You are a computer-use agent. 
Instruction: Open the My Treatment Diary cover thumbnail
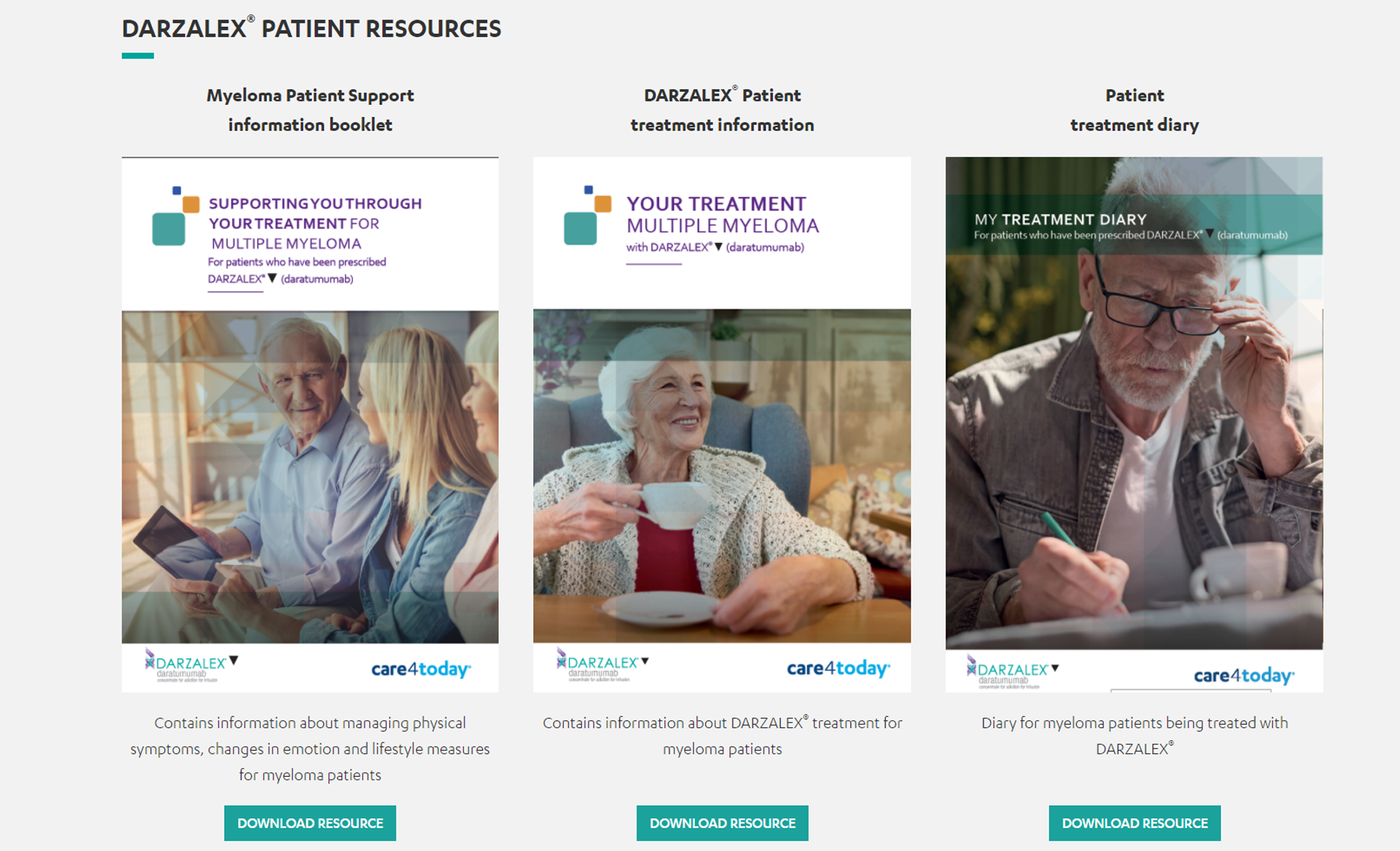pyautogui.click(x=1134, y=424)
